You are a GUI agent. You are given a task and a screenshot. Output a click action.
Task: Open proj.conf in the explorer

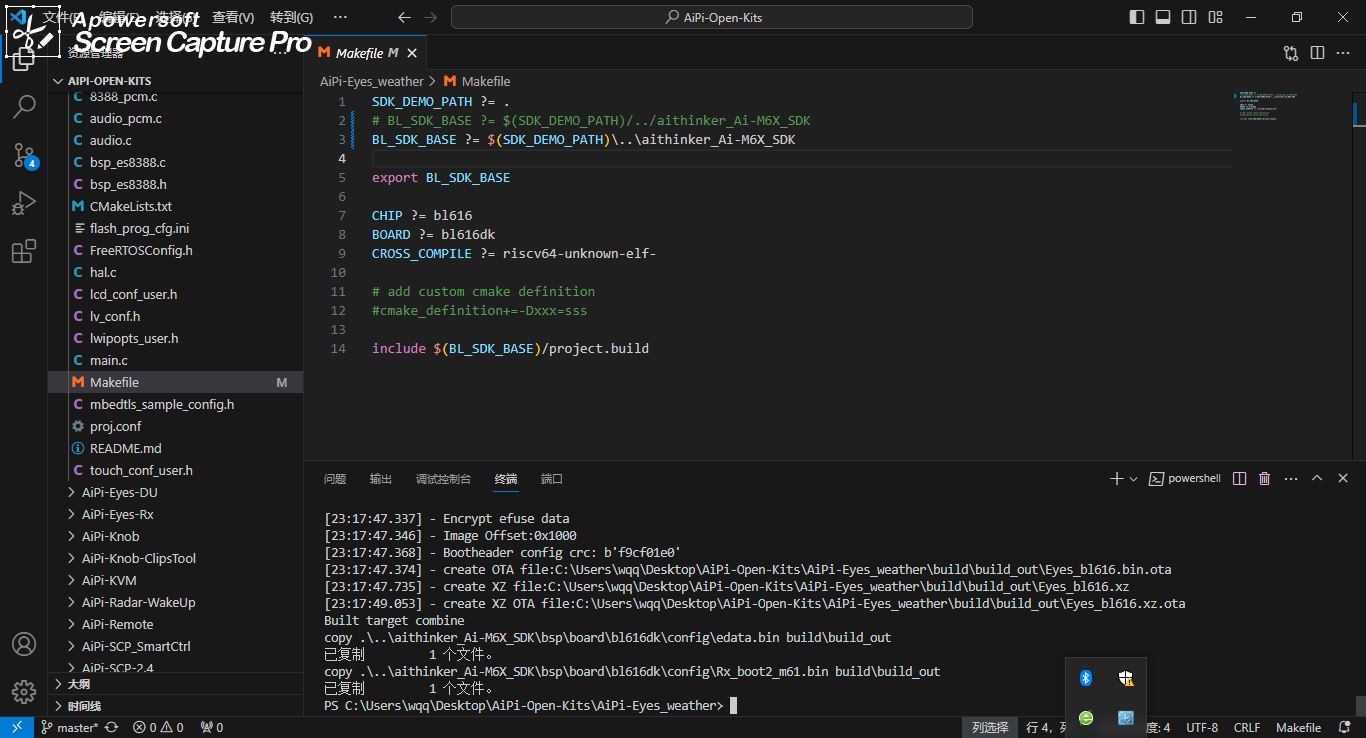click(x=175, y=426)
